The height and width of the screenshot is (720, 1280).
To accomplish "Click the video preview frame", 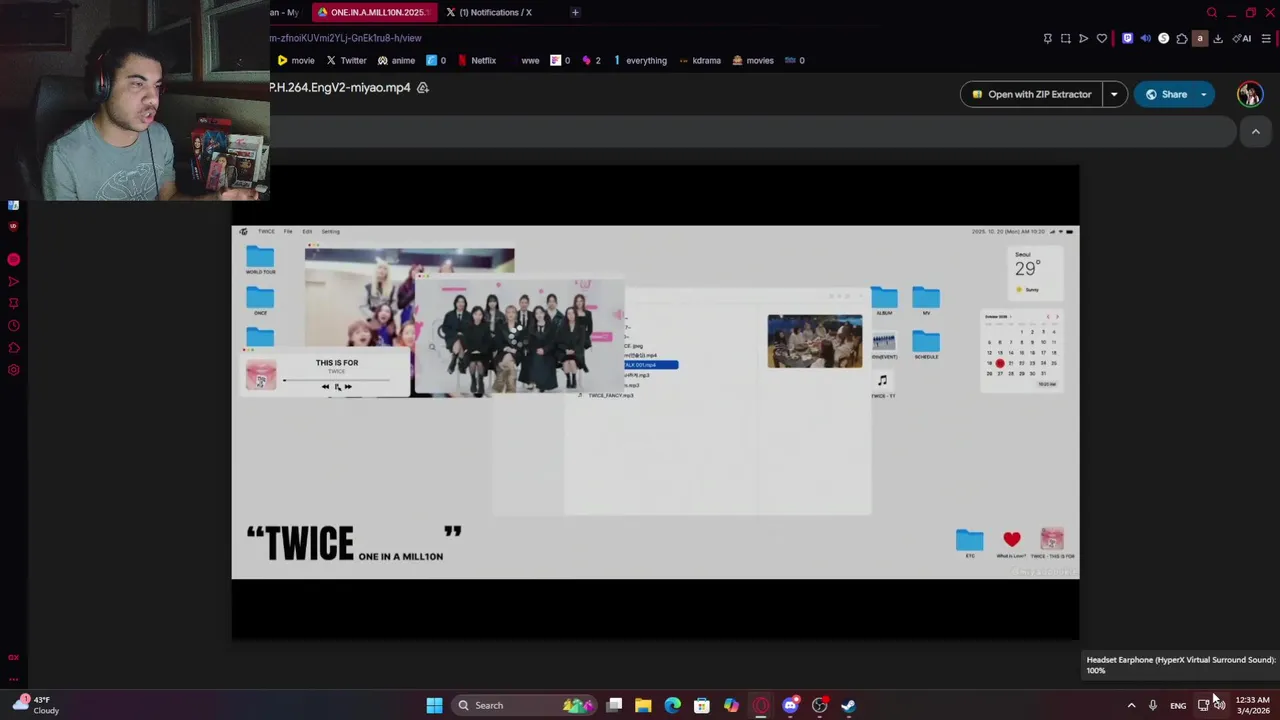I will tap(655, 402).
